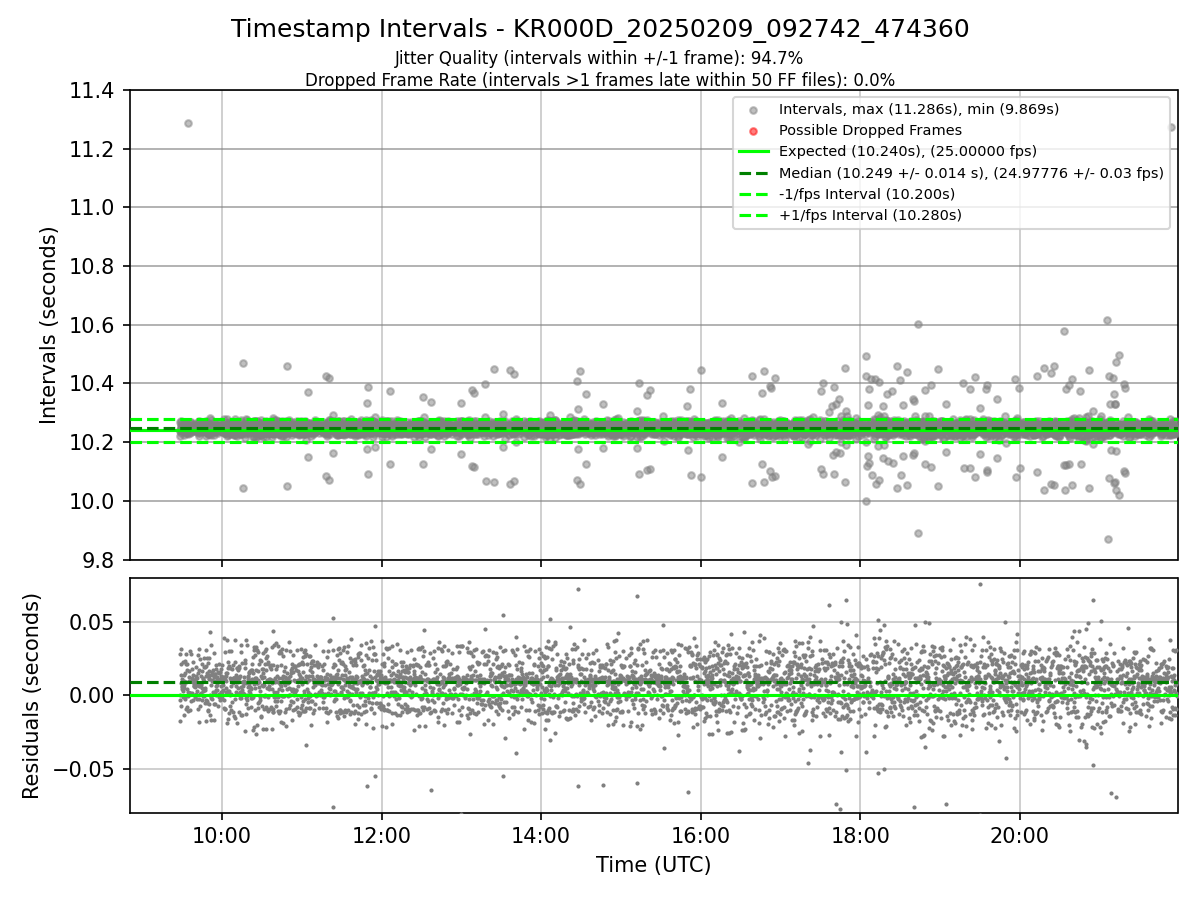Screen dimensions: 1200x900
Task: Click the 11.0 tick label on intervals axis
Action: [x=94, y=208]
